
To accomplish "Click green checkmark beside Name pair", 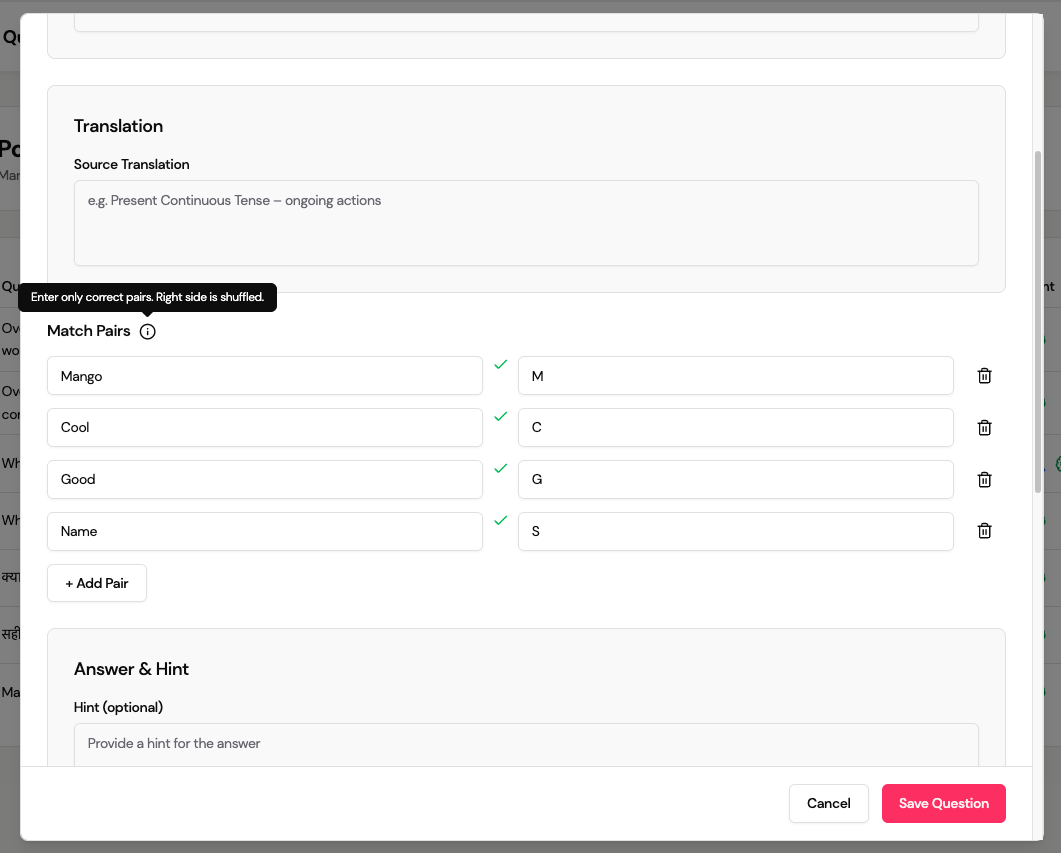I will (501, 521).
